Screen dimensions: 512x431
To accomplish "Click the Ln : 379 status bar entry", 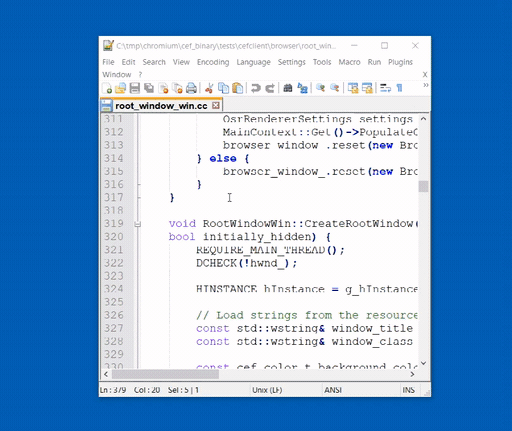I will tap(113, 390).
